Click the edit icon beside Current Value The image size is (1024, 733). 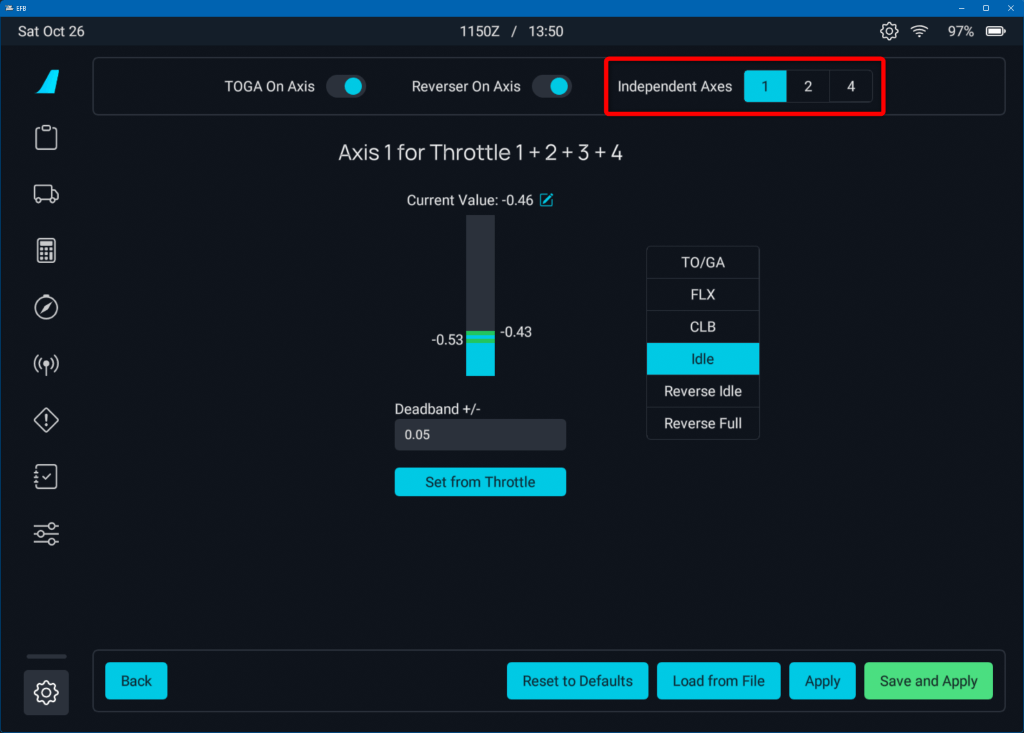tap(547, 200)
